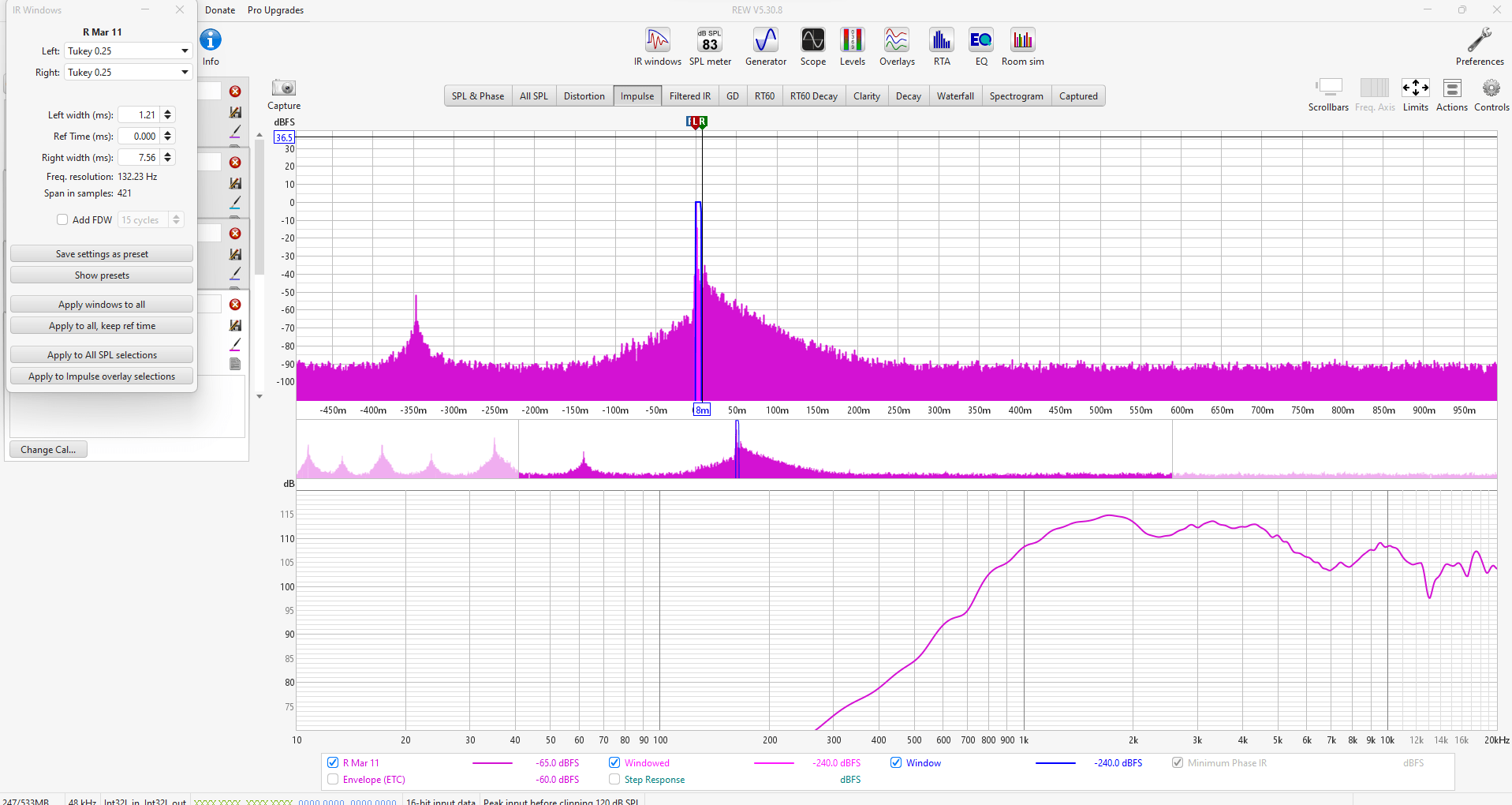Open the EQ window
Image resolution: width=1512 pixels, height=805 pixels.
pyautogui.click(x=981, y=47)
